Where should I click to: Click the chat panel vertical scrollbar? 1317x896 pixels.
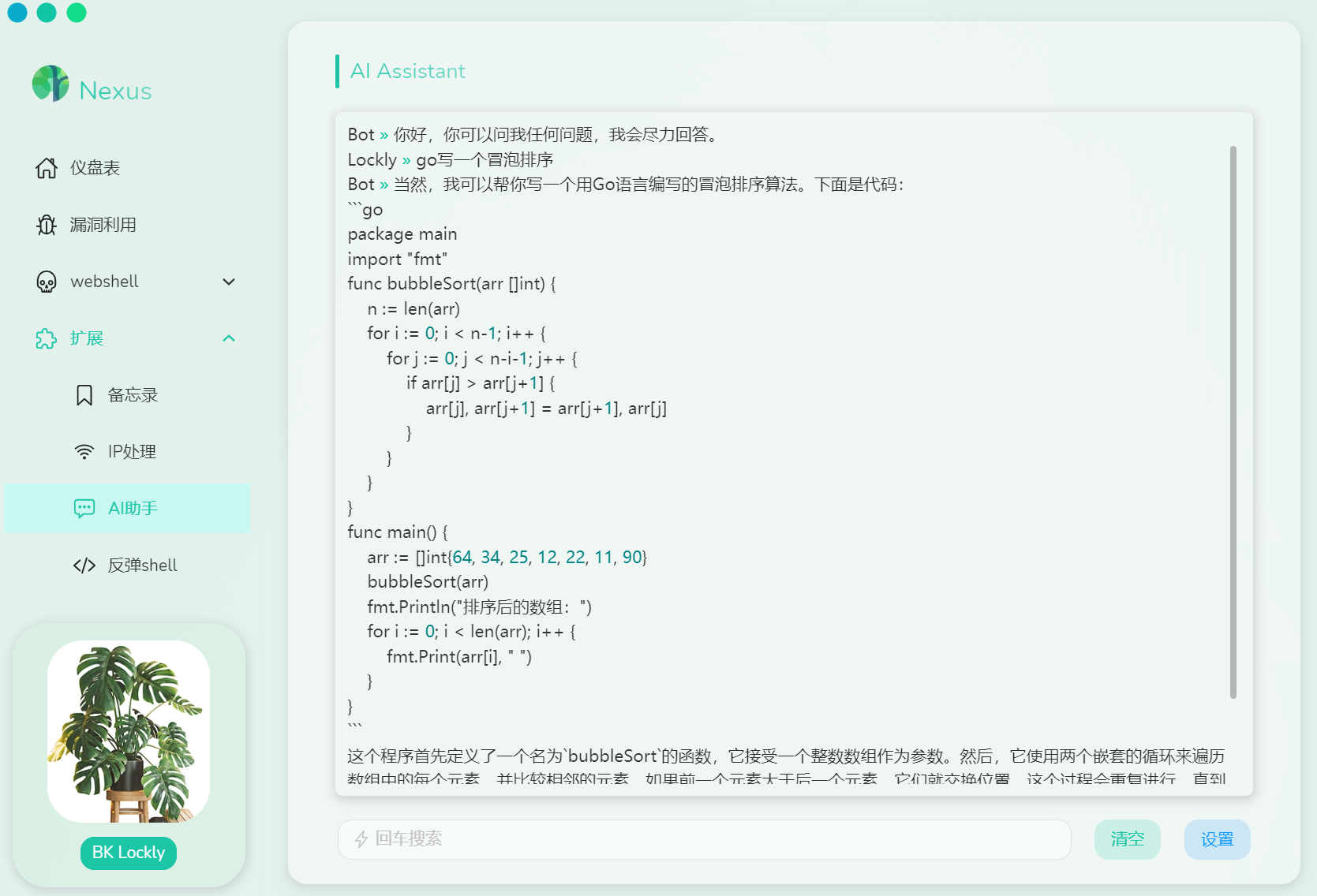pos(1233,422)
